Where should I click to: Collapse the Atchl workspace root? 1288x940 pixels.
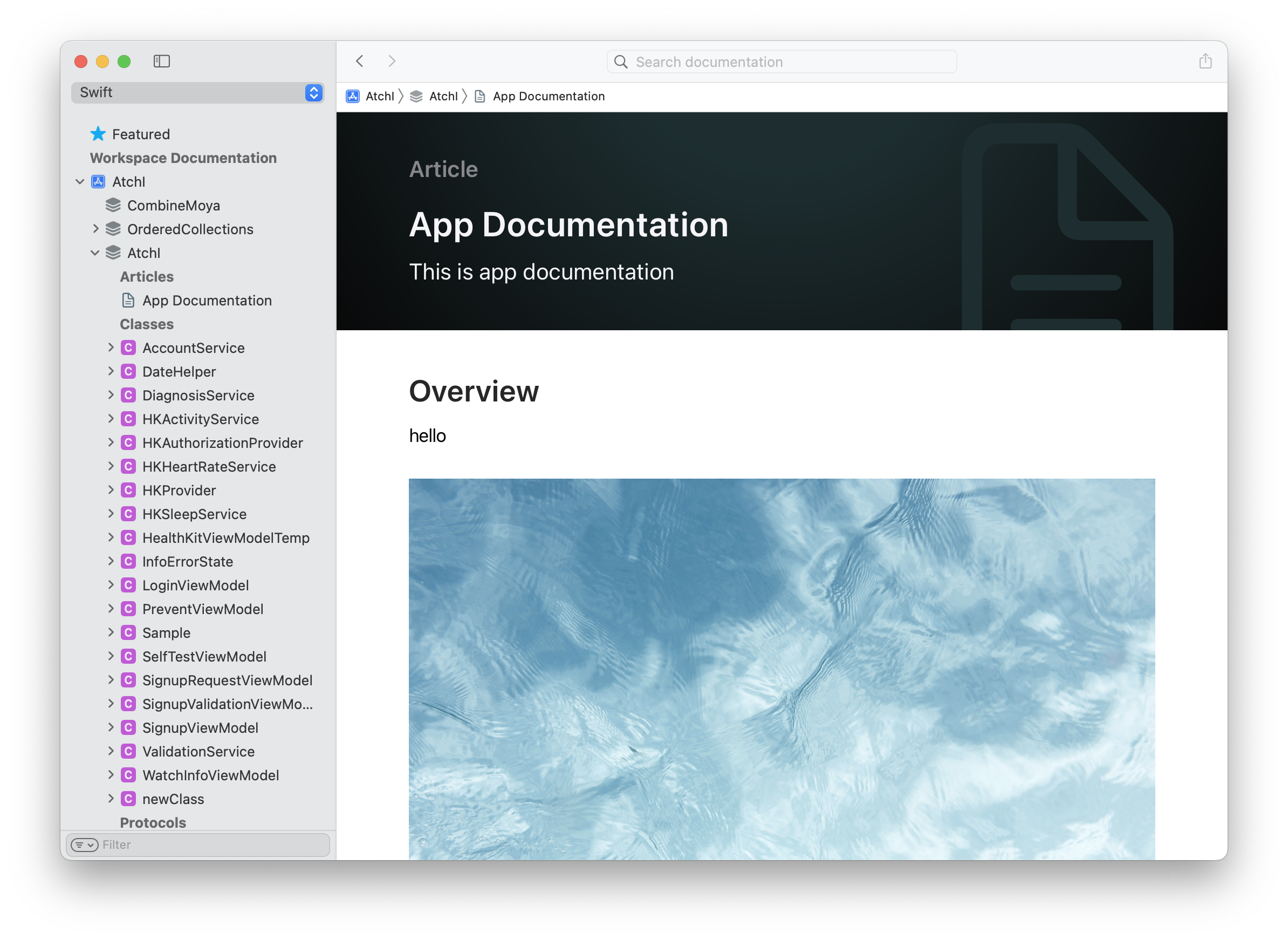click(x=80, y=182)
